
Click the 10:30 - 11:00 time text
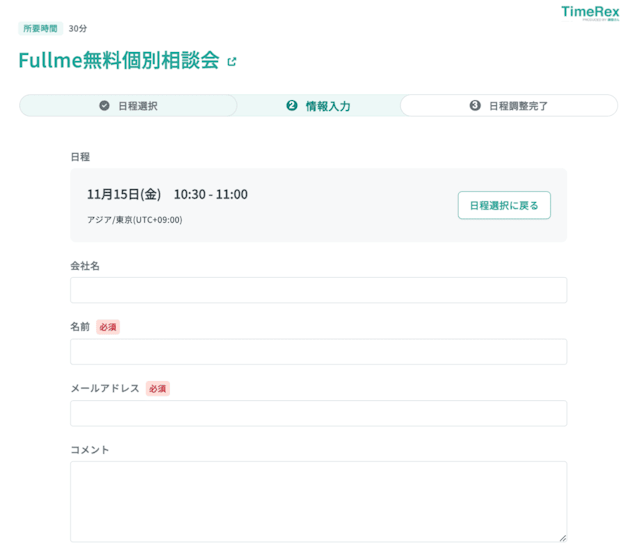point(211,194)
